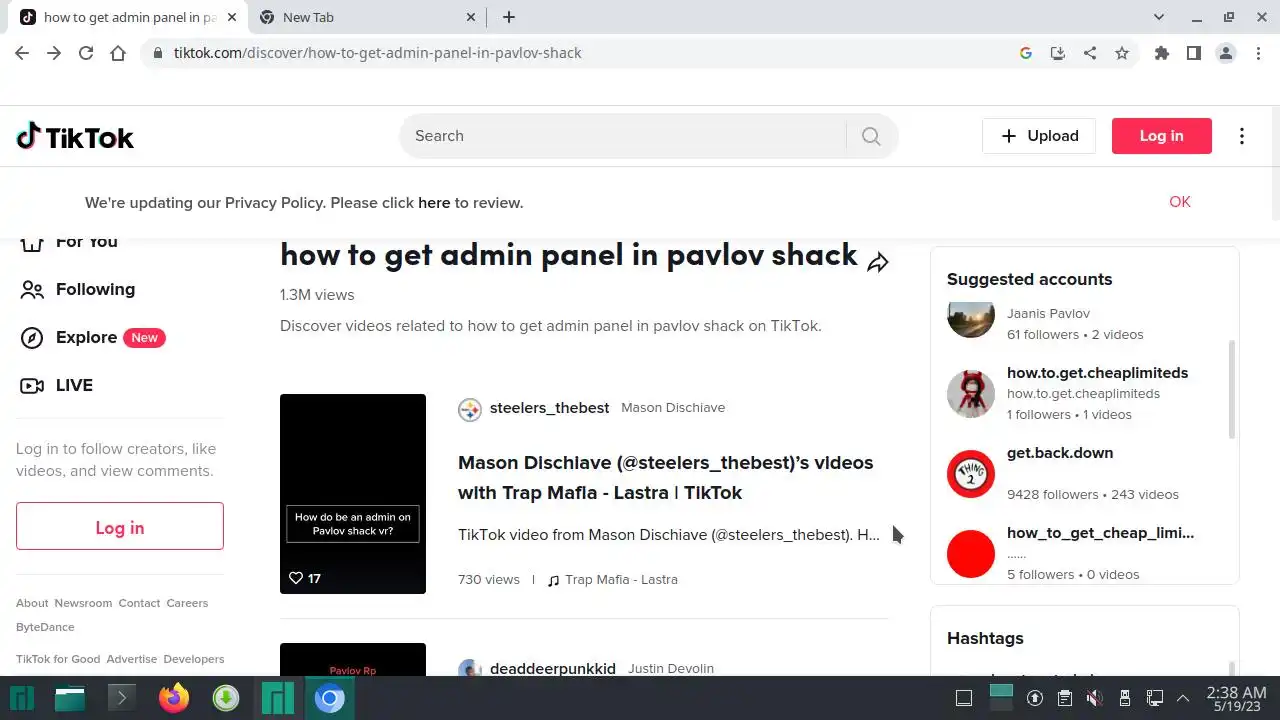Click the get.back.down Thing 2 avatar
Screen dimensions: 1280x720
971,473
